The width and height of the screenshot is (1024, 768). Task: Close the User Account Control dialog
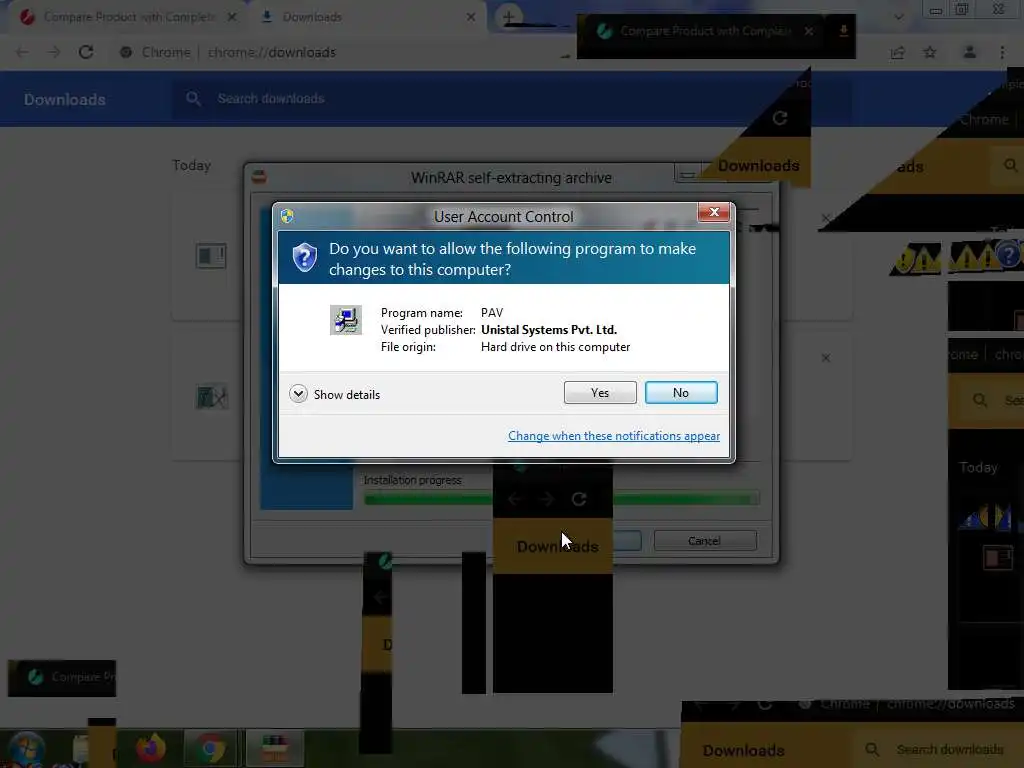click(x=714, y=212)
